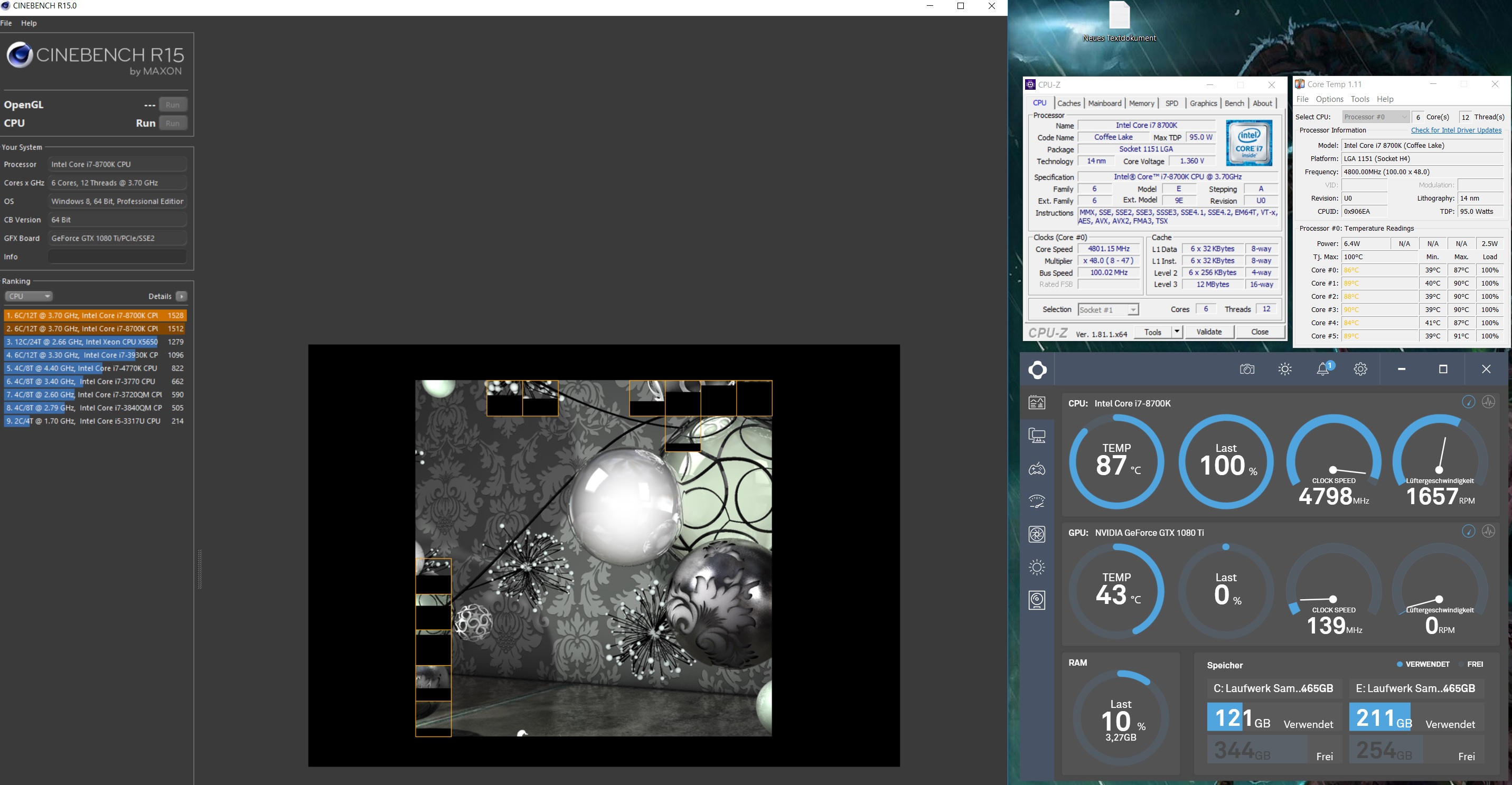Click the Cinebench render preview image
The image size is (1512, 785).
click(x=594, y=558)
